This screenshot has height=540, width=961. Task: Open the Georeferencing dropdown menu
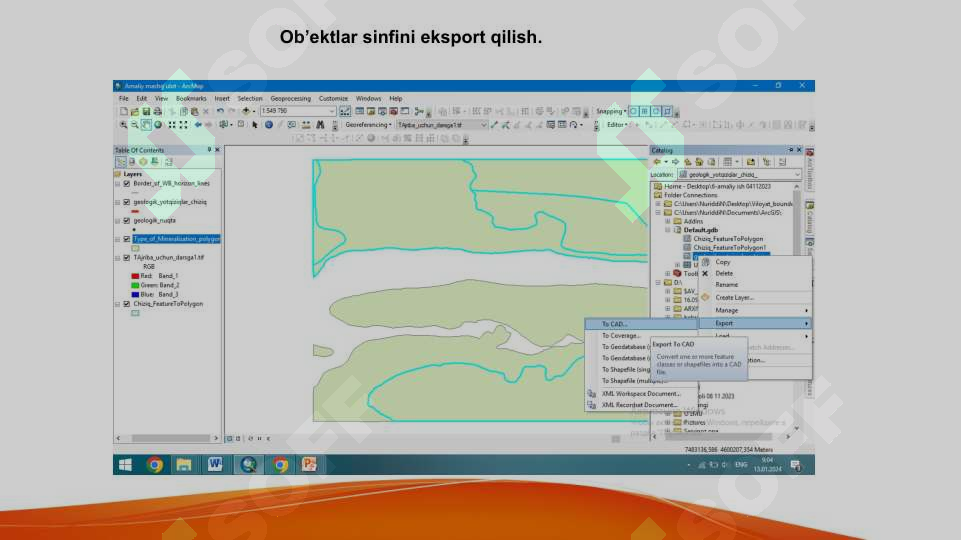(x=368, y=125)
